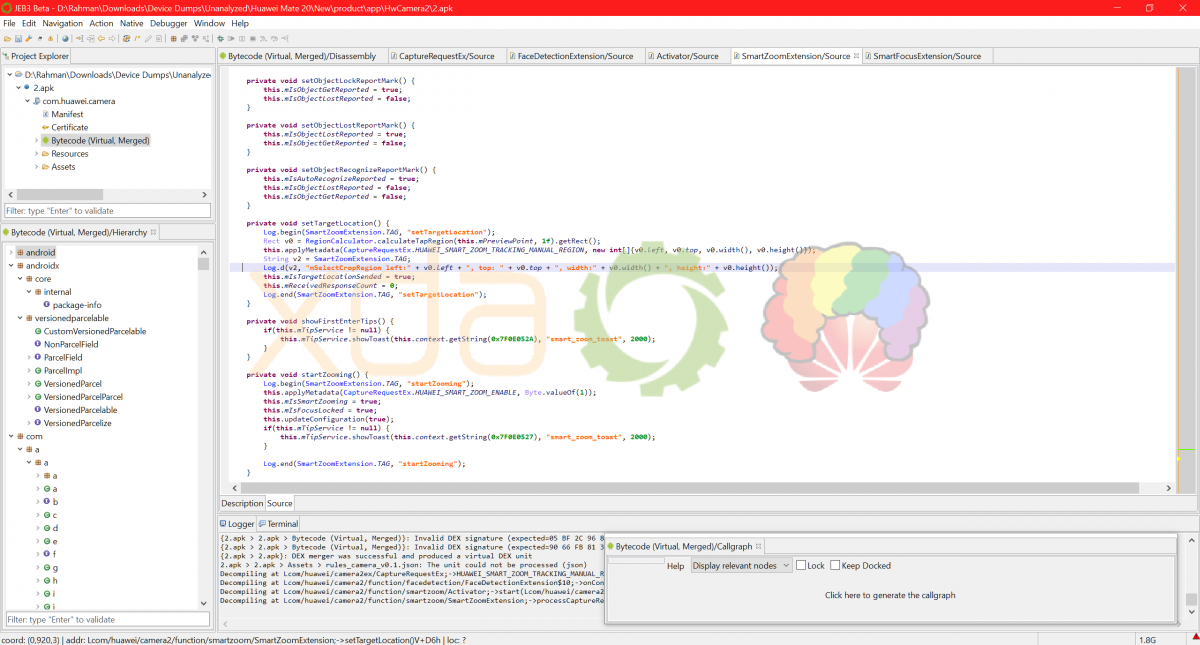The image size is (1200, 645).
Task: Click the globe icon in the toolbar
Action: coord(65,39)
